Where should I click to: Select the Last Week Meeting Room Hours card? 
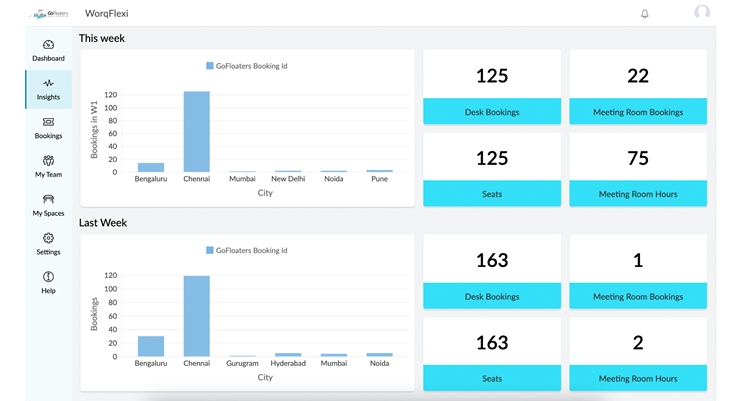click(x=638, y=354)
